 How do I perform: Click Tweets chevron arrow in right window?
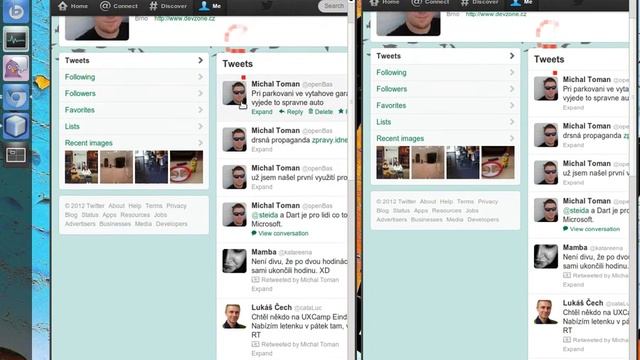pyautogui.click(x=512, y=56)
